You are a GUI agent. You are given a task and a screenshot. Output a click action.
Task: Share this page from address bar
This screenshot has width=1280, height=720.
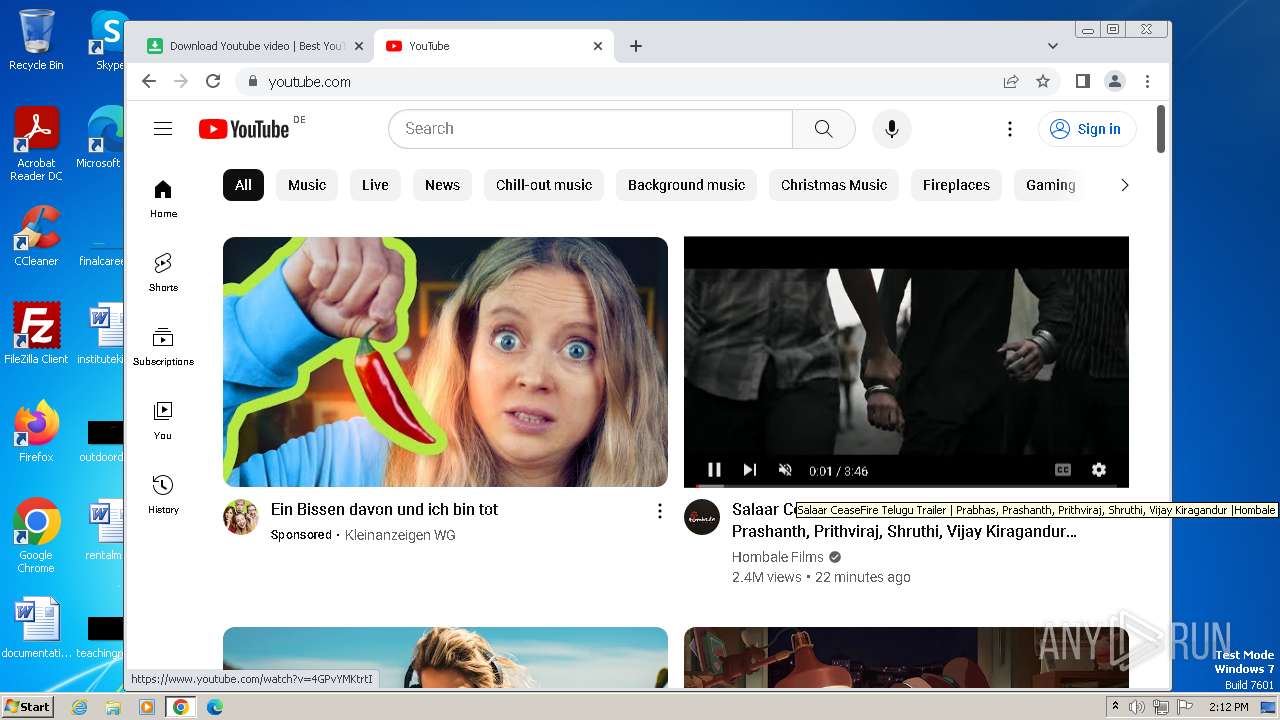coord(1011,81)
